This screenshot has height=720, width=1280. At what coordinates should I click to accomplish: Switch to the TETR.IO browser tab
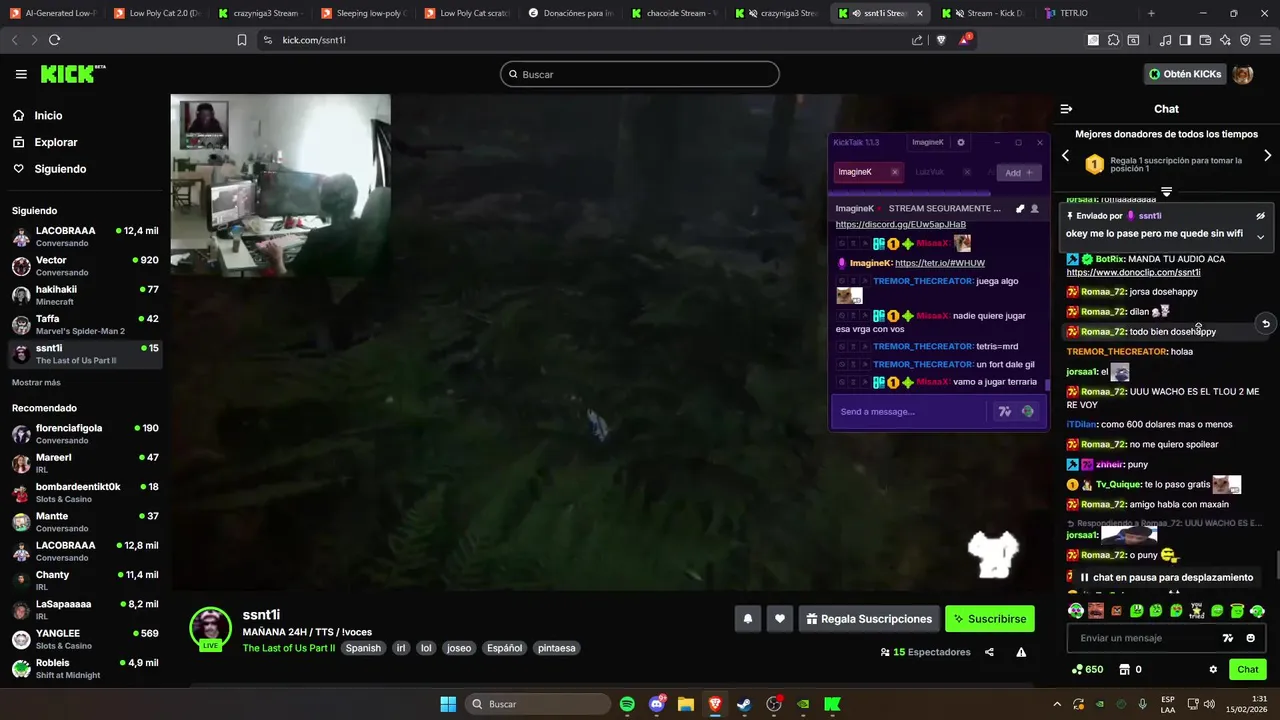(x=1074, y=13)
